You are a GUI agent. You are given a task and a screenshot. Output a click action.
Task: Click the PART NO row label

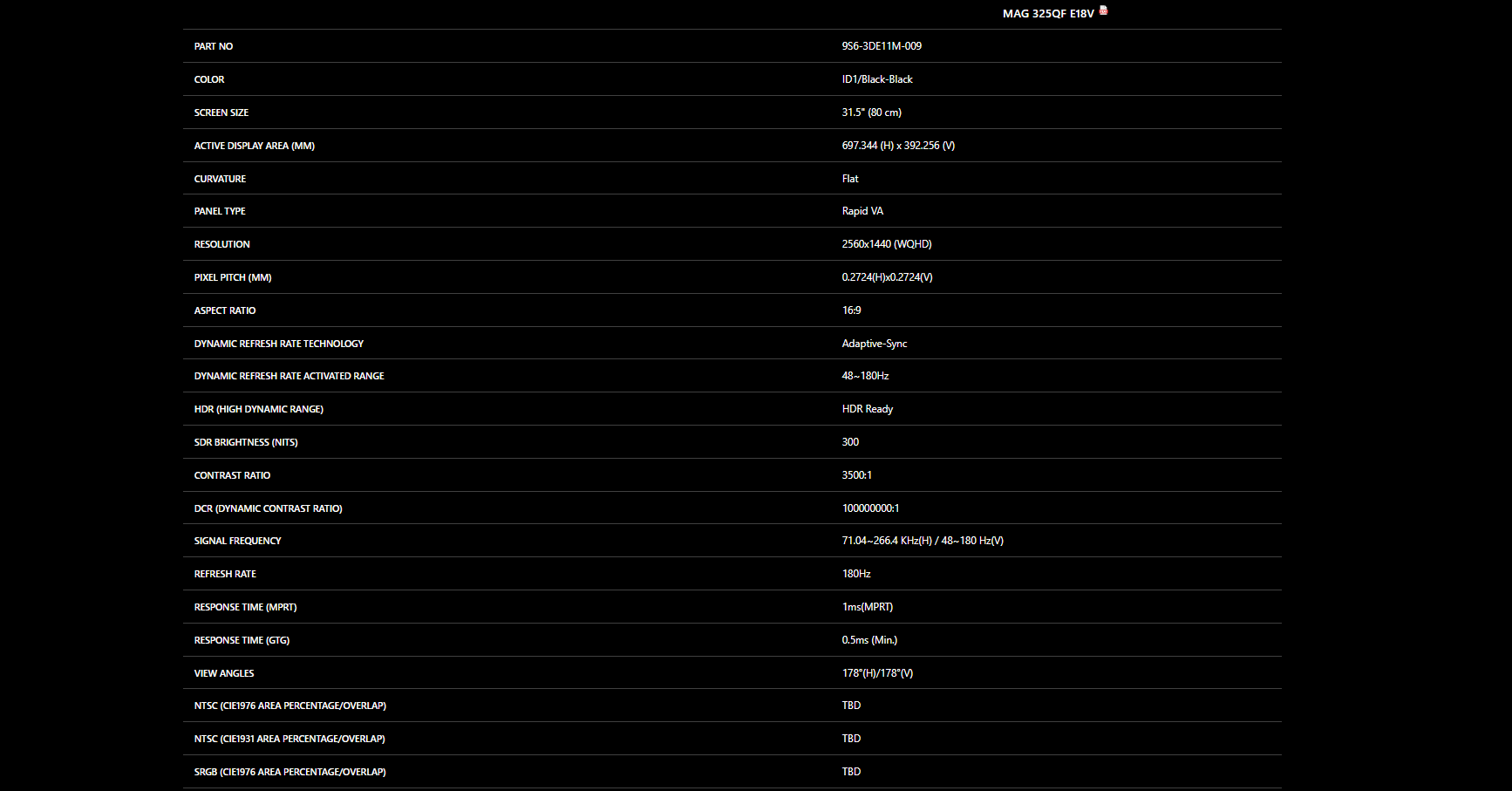(214, 46)
